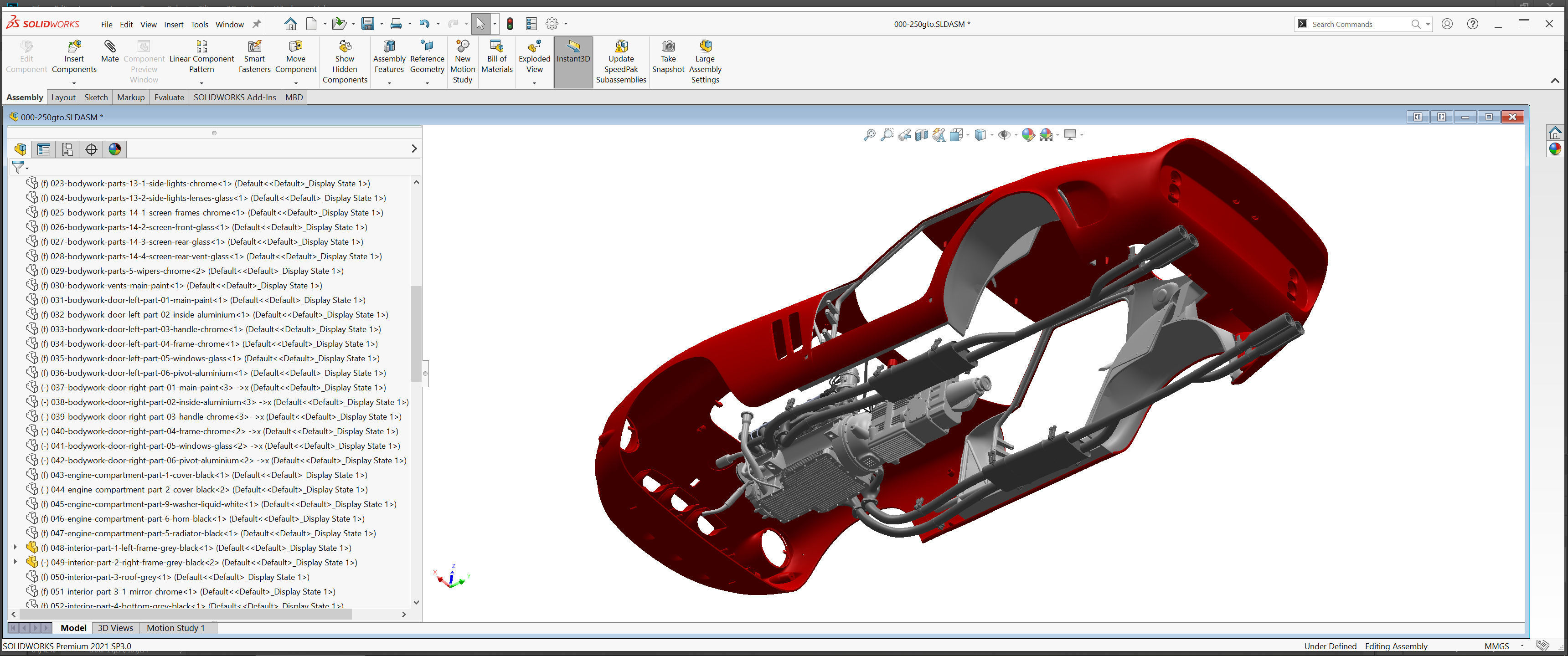
Task: Expand 048-interior-part-1-left-frame tree node
Action: click(15, 548)
